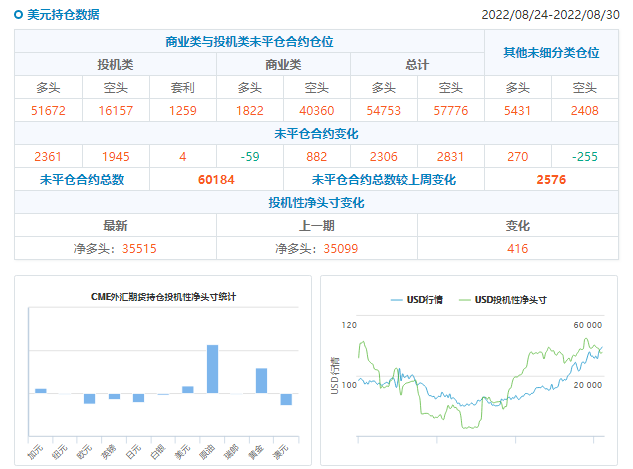The height and width of the screenshot is (469, 633).
Task: Select the 投机类 column header
Action: 115,65
